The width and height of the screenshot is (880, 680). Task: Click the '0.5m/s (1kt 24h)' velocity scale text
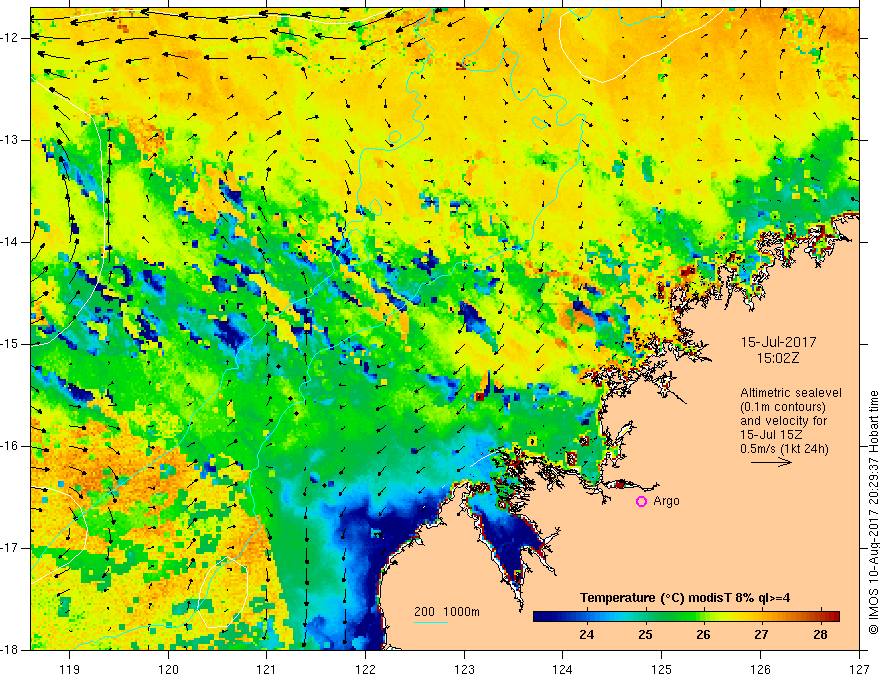784,449
